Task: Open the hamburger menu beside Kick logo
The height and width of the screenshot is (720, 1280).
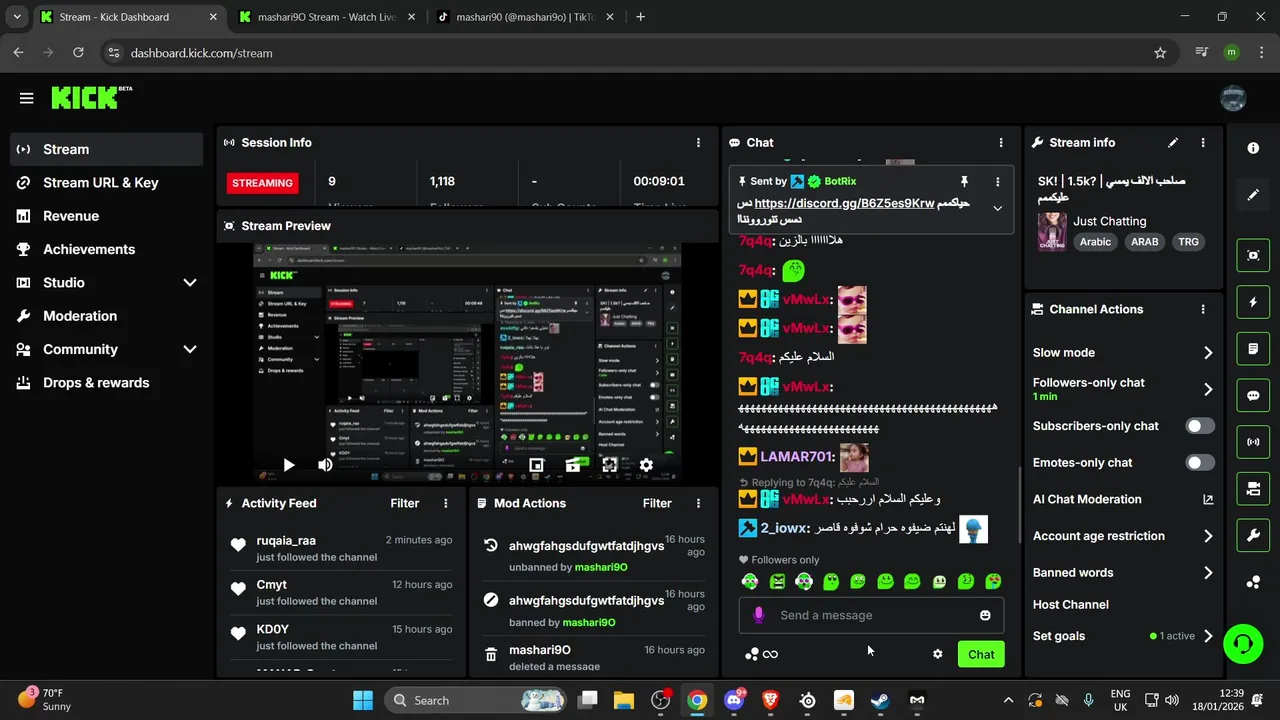Action: [x=27, y=98]
